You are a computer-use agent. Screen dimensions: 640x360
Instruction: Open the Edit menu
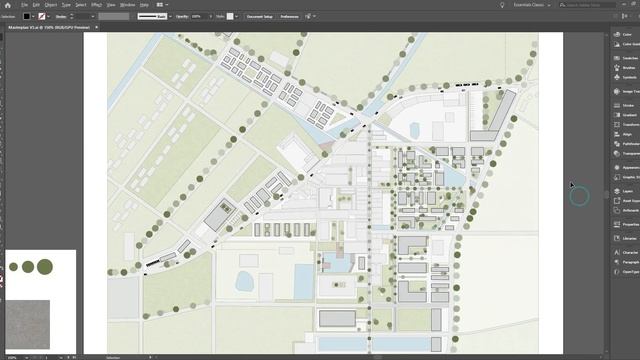click(36, 5)
